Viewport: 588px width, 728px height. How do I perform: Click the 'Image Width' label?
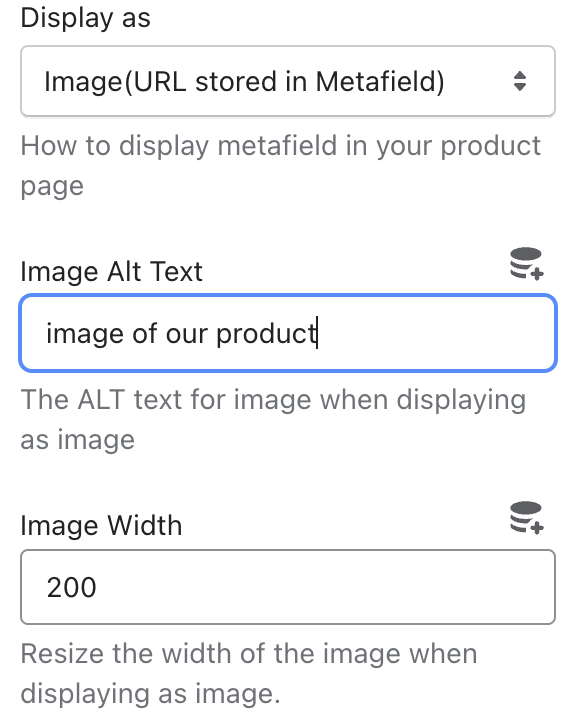coord(101,525)
